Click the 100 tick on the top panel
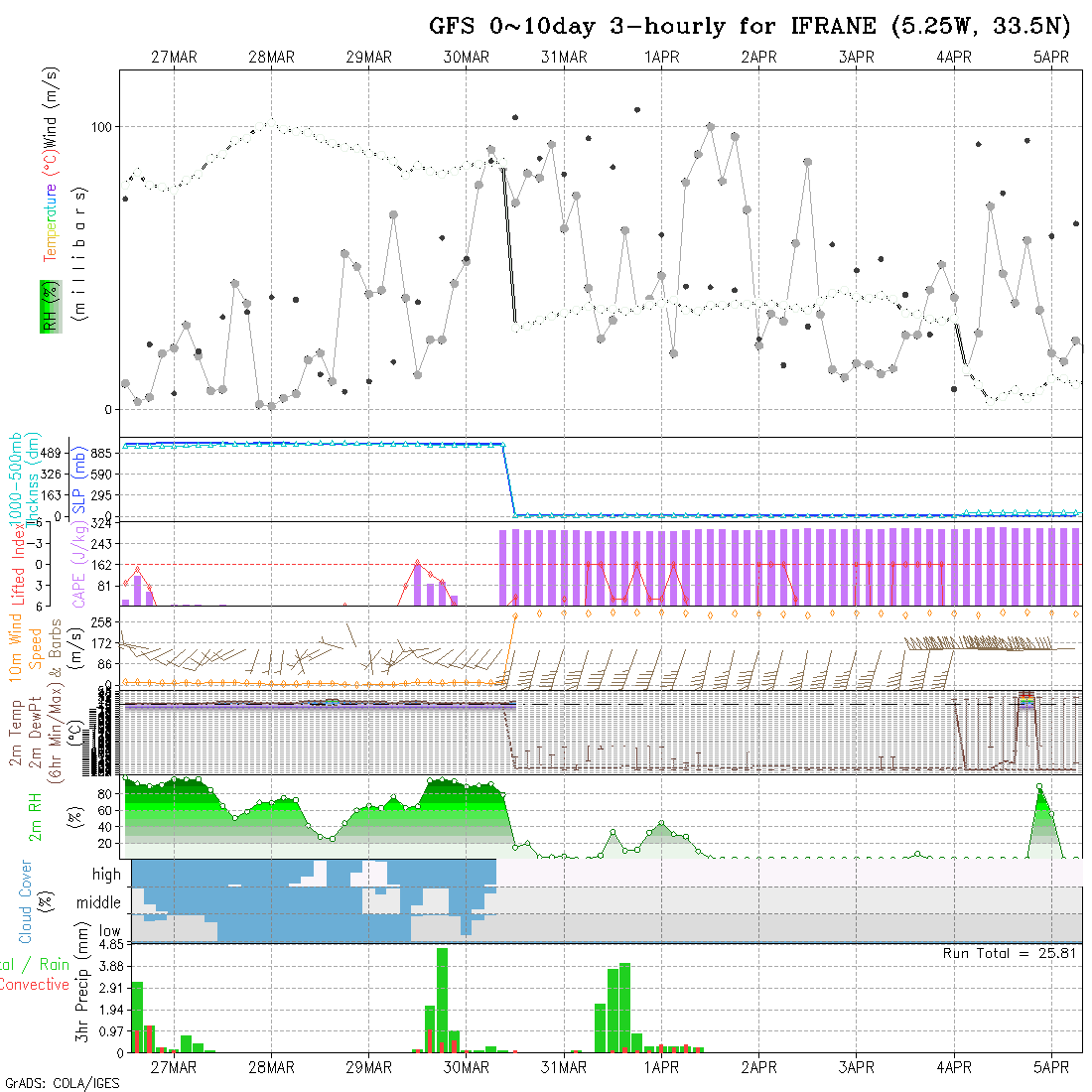This screenshot has height=1092, width=1092. coord(103,127)
